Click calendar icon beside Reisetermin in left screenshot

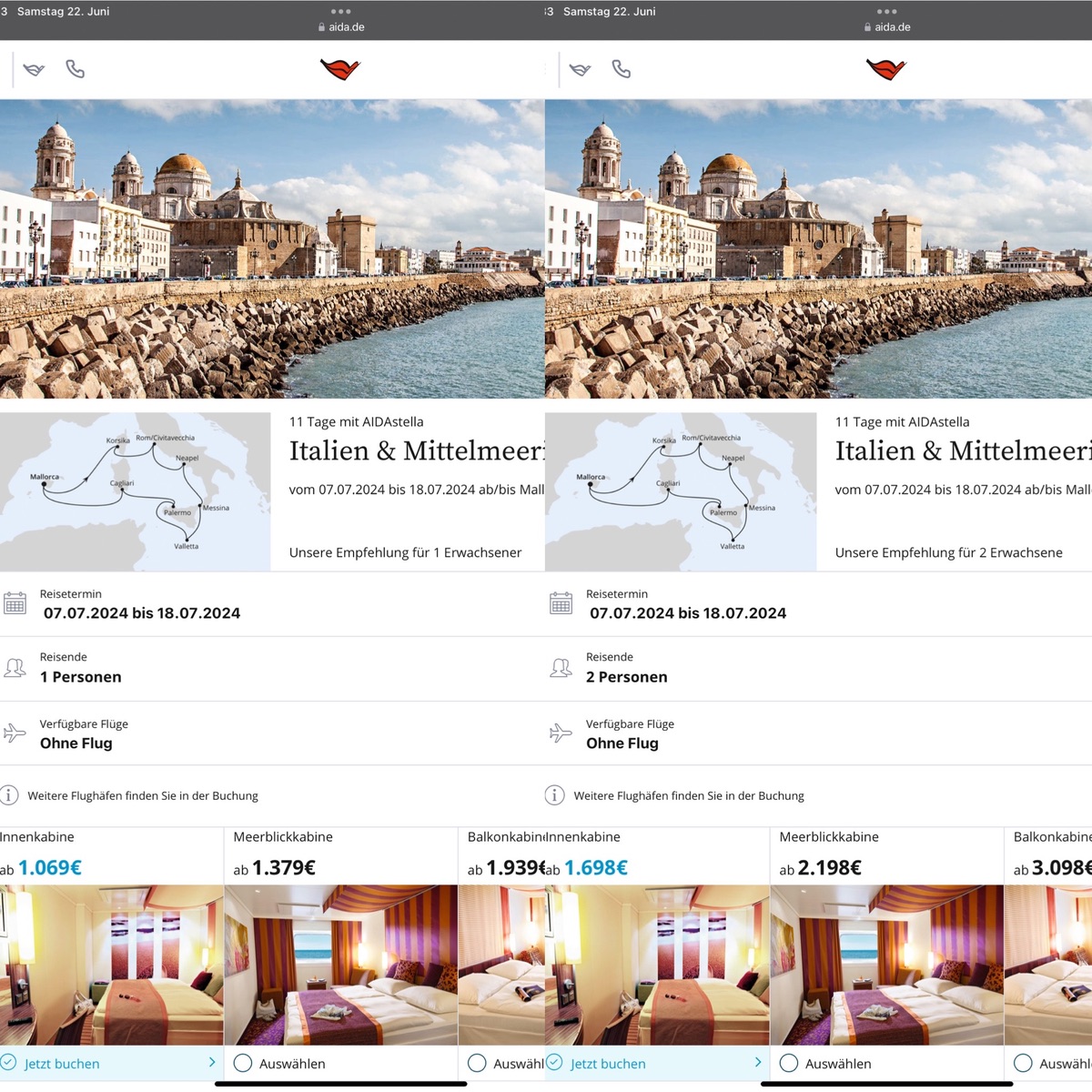[15, 603]
